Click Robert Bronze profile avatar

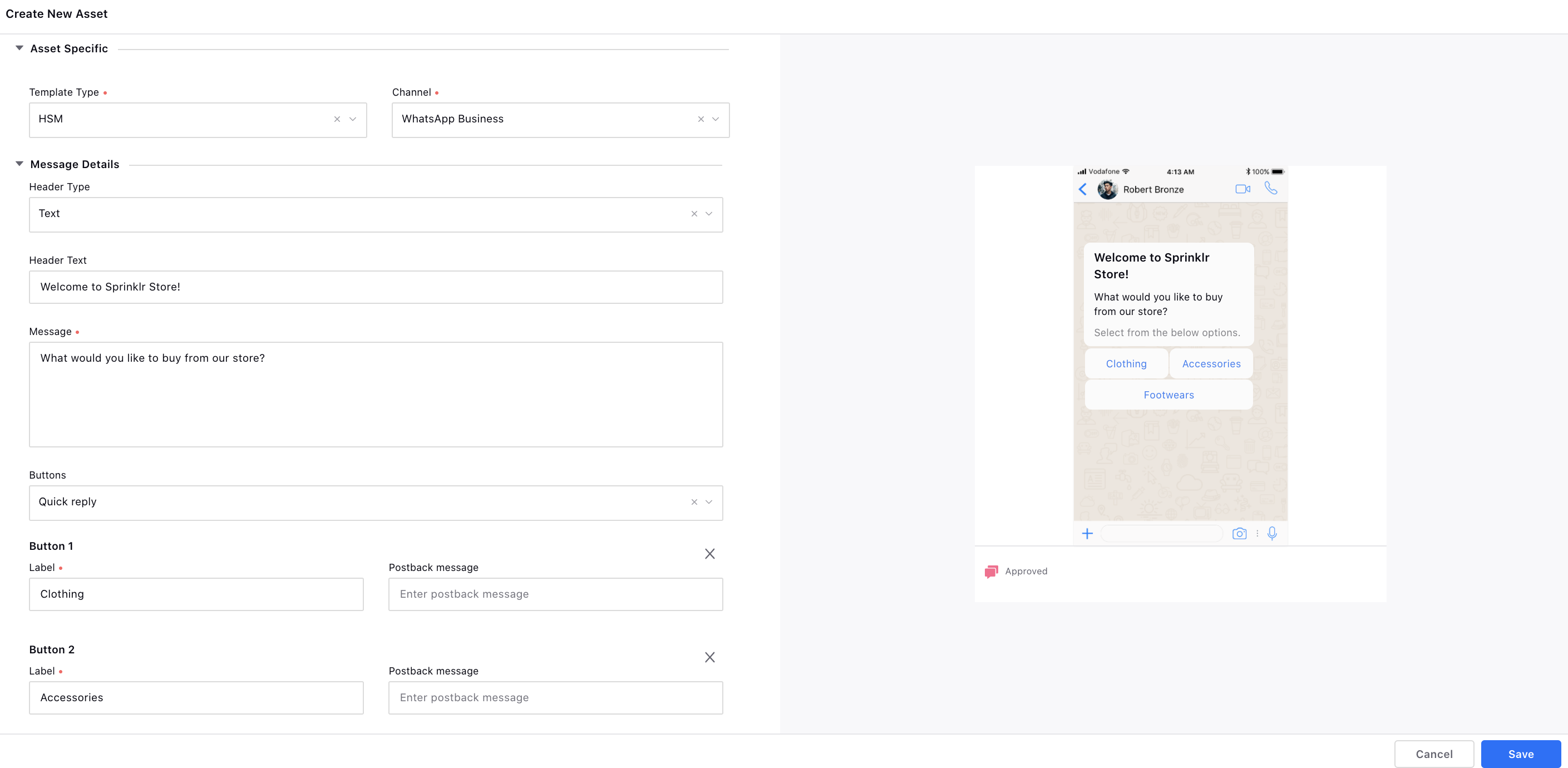[1107, 189]
